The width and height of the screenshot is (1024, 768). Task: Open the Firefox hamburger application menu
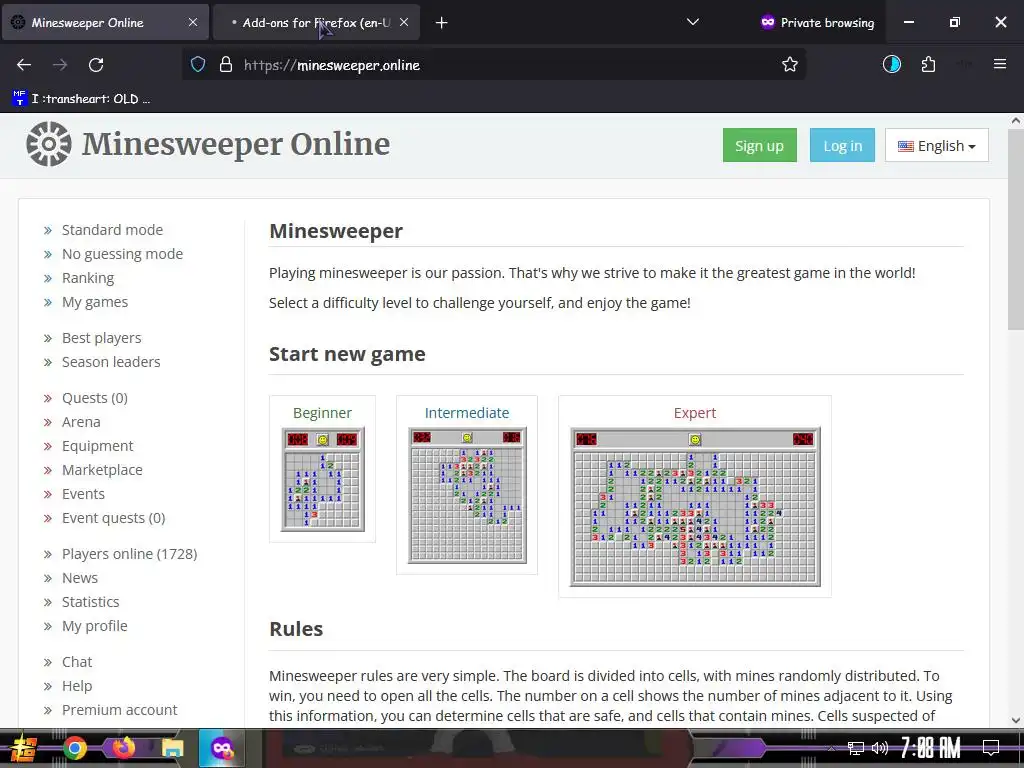tap(999, 64)
